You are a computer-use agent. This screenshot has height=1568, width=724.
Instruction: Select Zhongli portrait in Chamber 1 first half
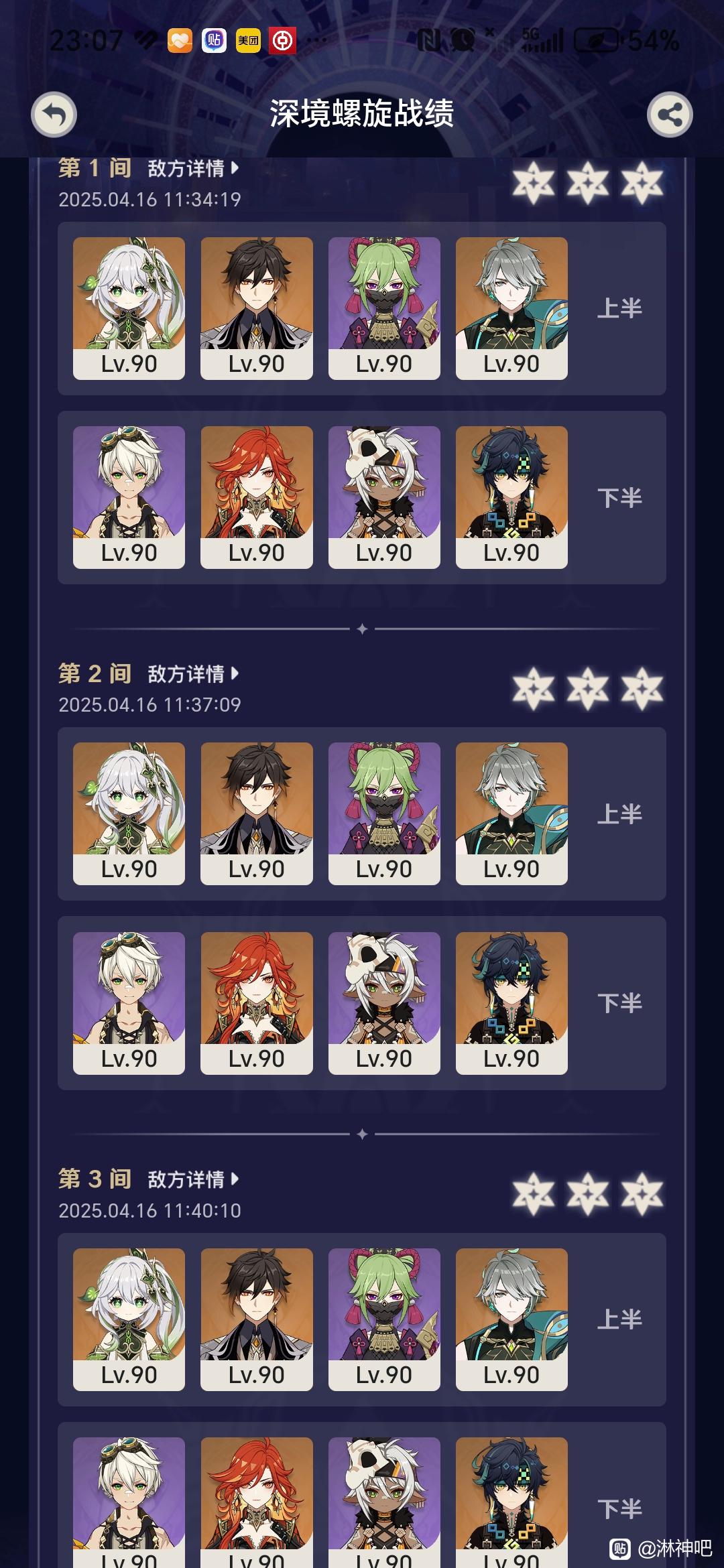(x=257, y=308)
